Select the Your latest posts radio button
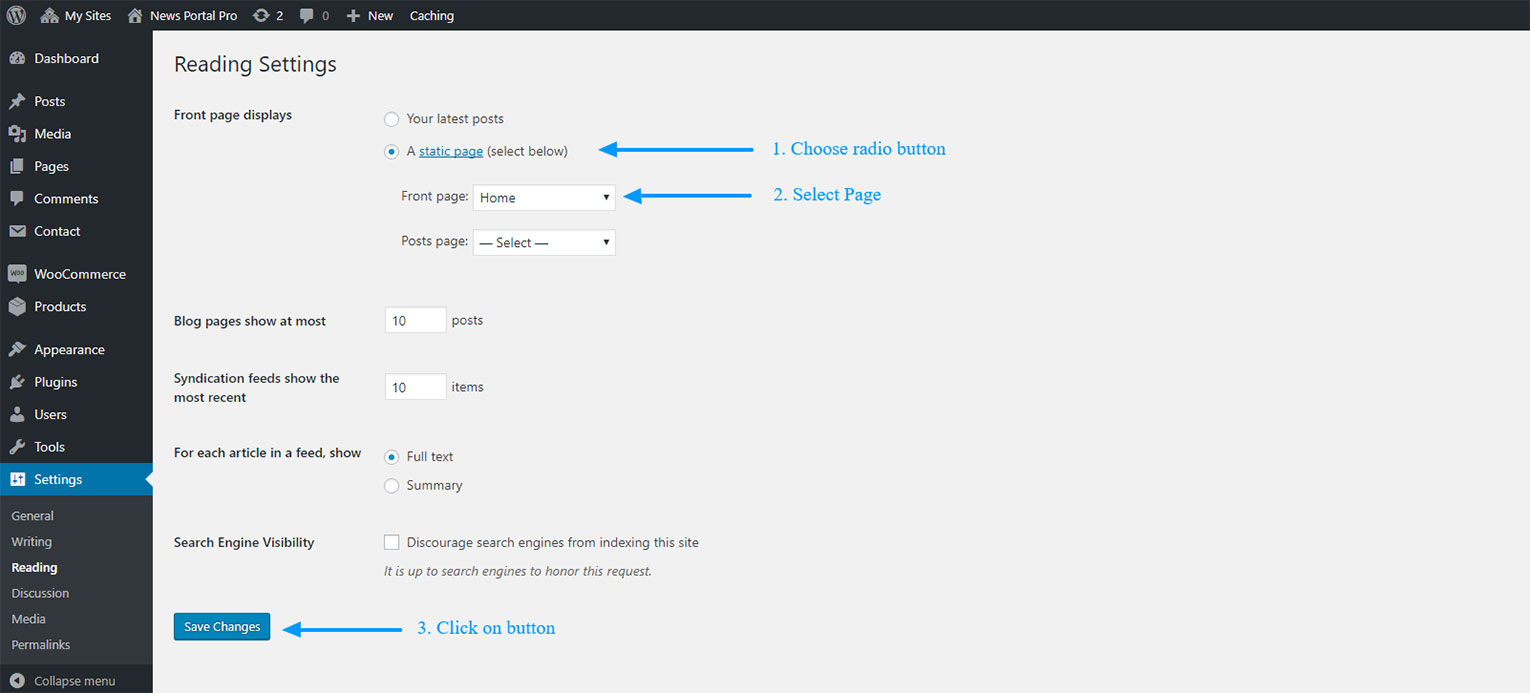 pyautogui.click(x=392, y=119)
